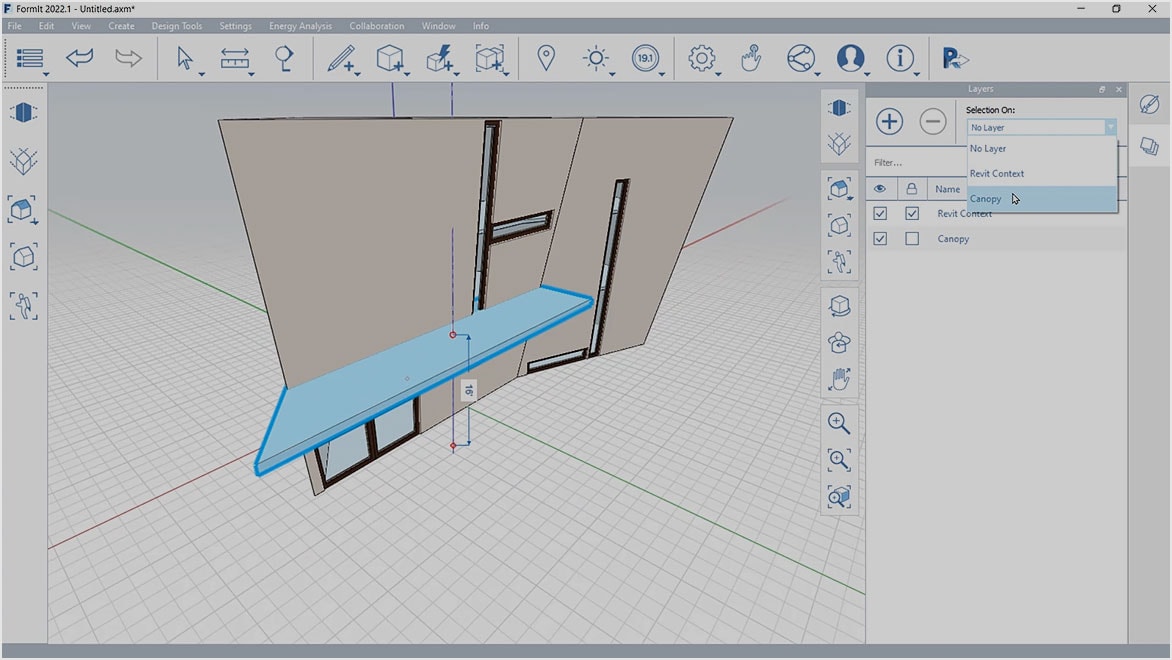Open the Shapes primitive tool
This screenshot has height=660, width=1172.
click(x=390, y=58)
